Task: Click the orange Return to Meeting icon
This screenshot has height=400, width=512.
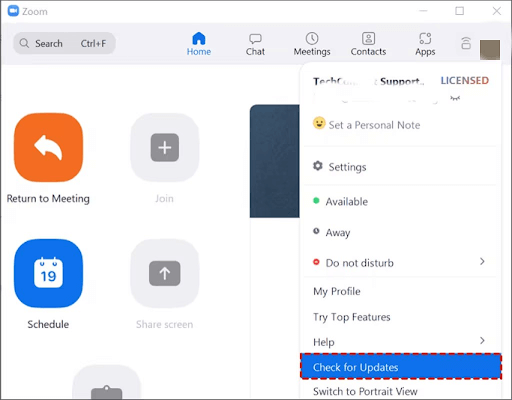Action: 49,147
